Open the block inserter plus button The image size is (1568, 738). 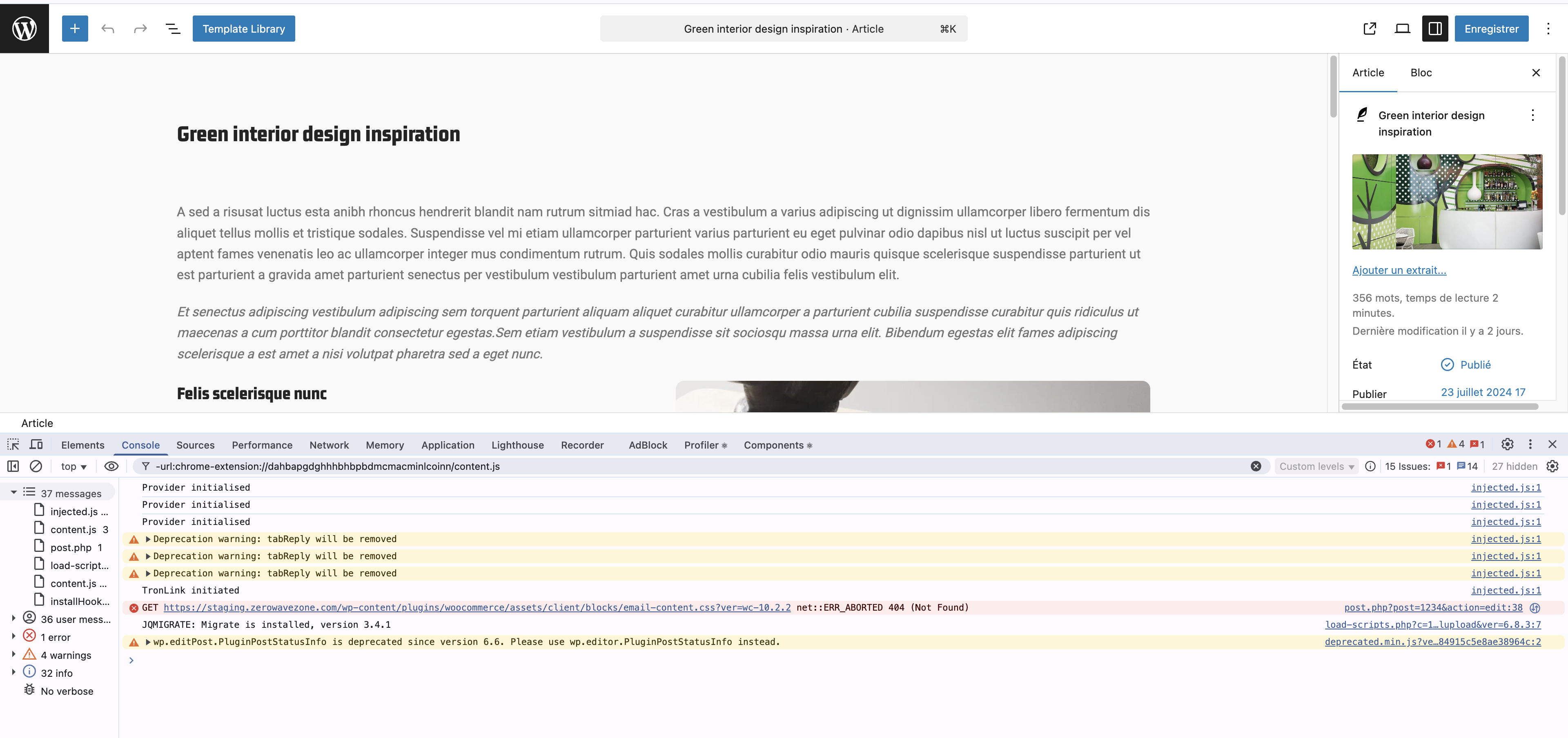pos(75,29)
